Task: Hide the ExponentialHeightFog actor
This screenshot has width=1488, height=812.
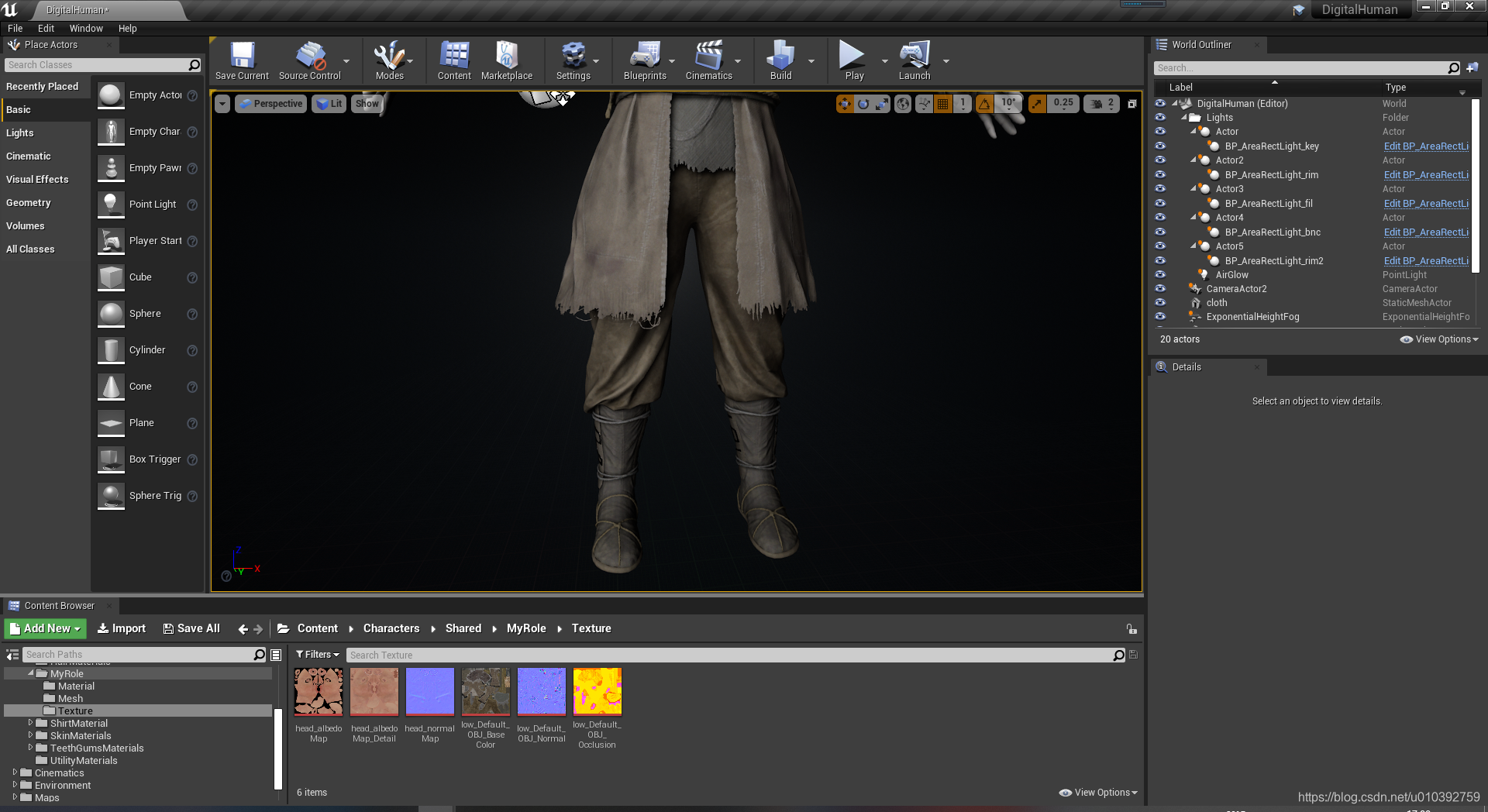Action: (x=1160, y=316)
